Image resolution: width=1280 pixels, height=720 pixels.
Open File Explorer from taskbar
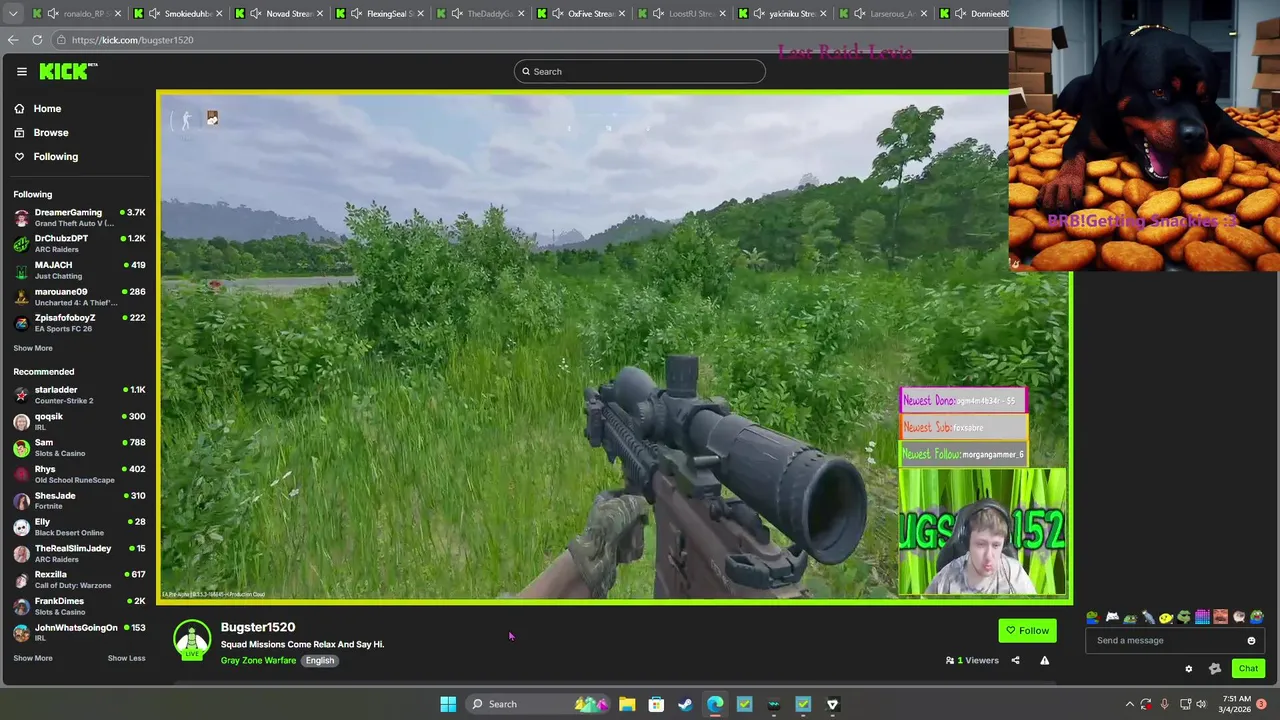[627, 704]
